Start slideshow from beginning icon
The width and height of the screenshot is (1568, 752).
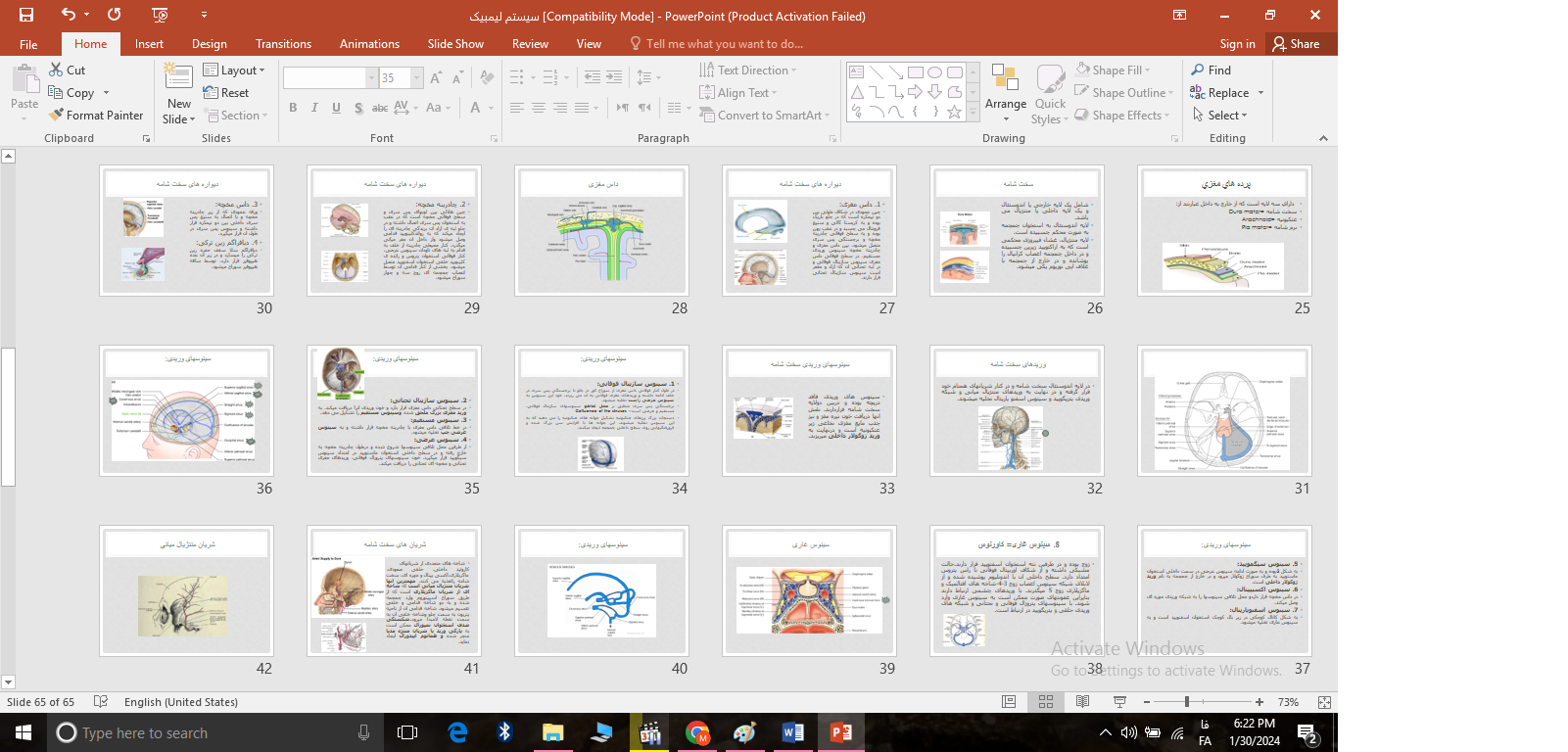coord(161,15)
